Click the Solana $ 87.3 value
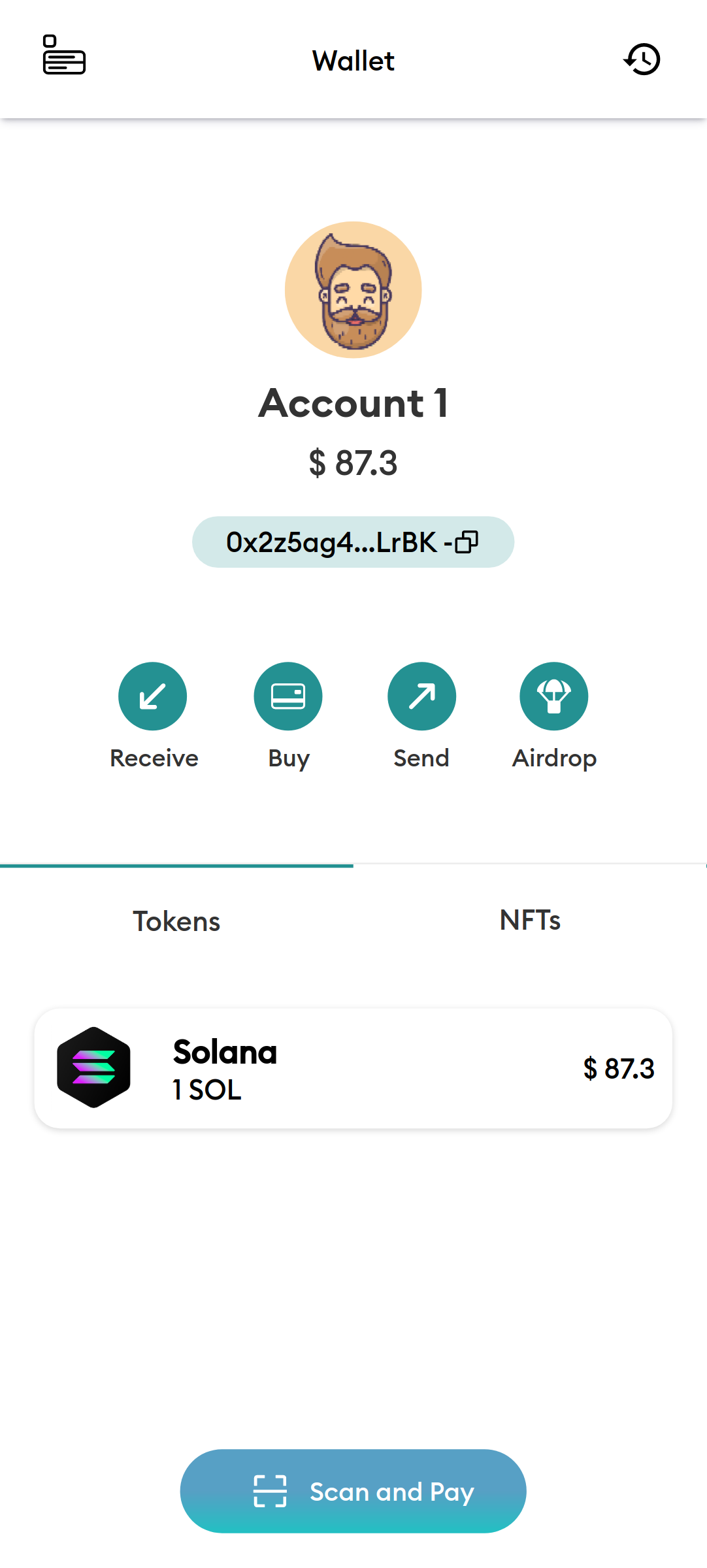 [x=618, y=1068]
